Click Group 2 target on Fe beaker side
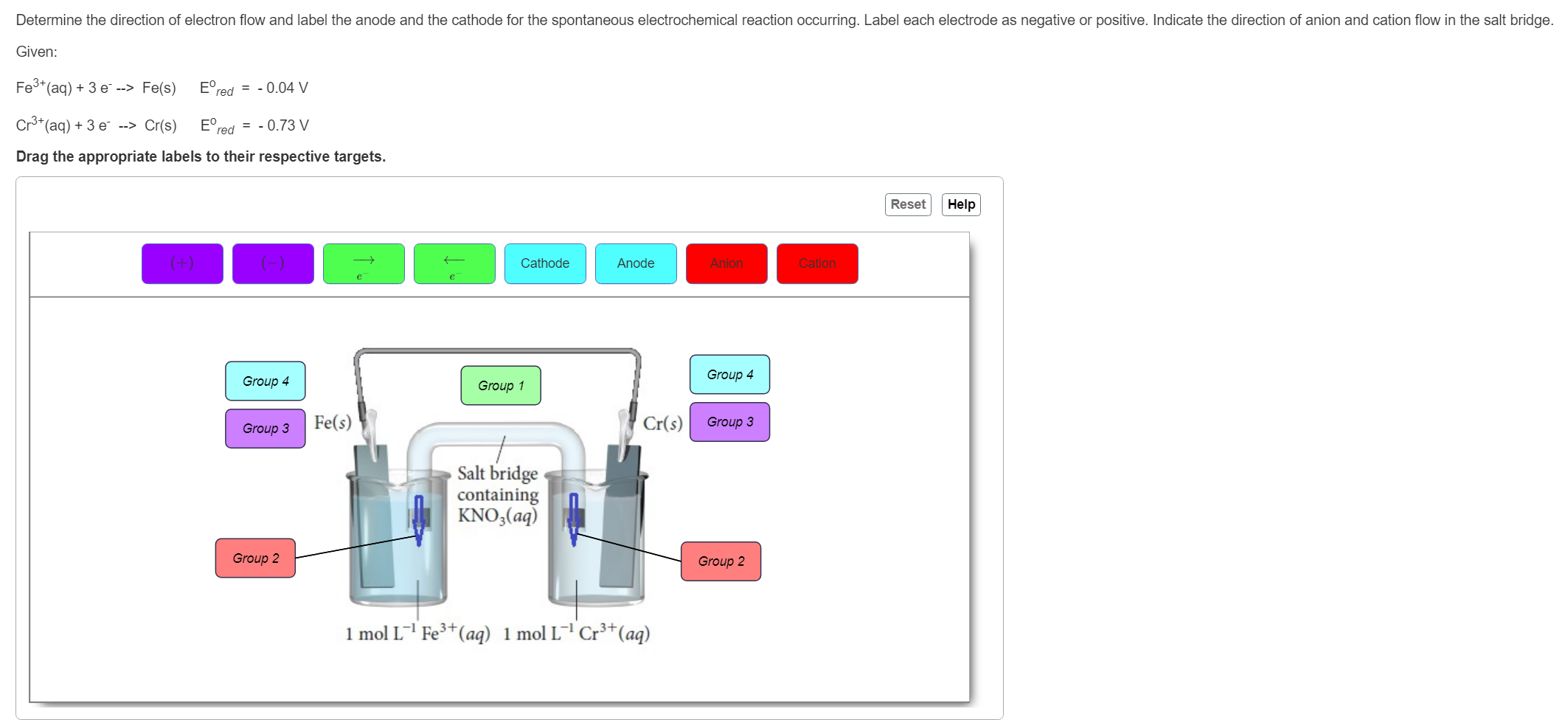This screenshot has height=720, width=1568. 255,558
